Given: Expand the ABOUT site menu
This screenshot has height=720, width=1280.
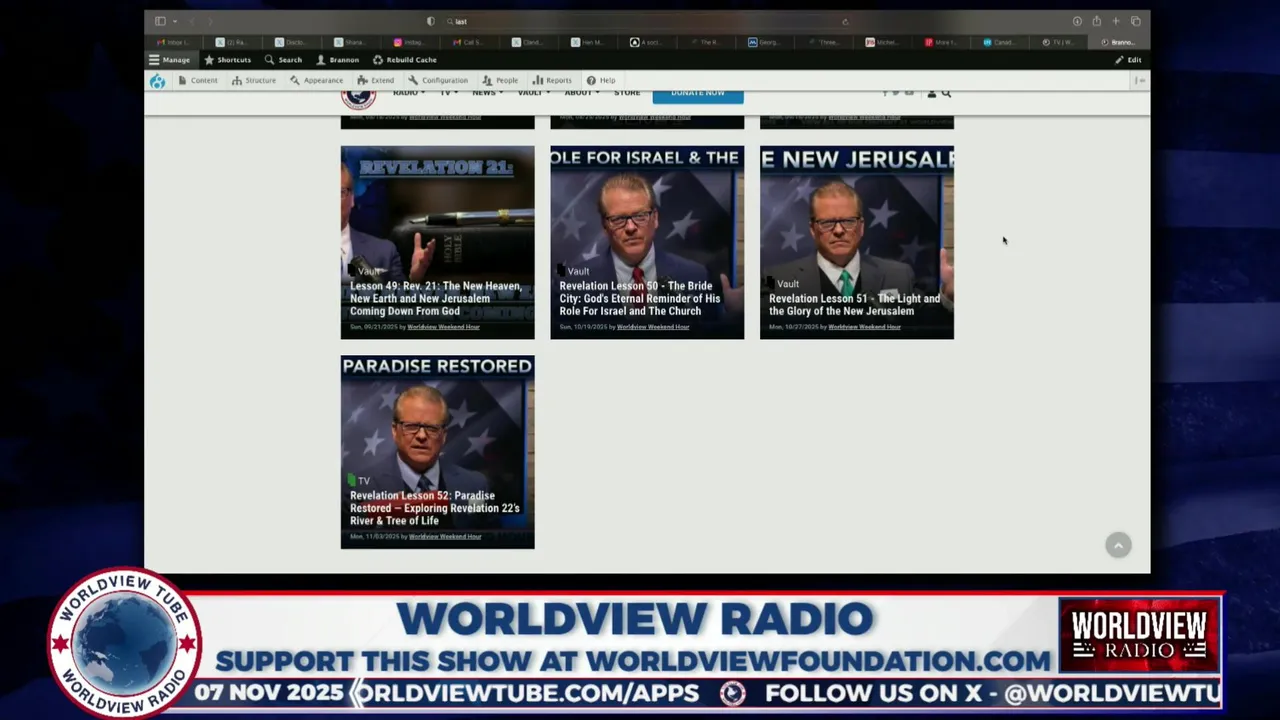Looking at the screenshot, I should (581, 93).
